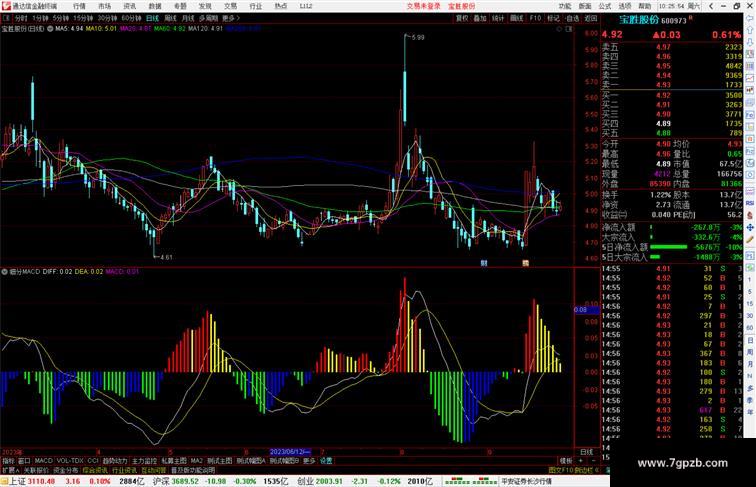Open the 行业 menu
Viewport: 756px width, 487px height.
tap(256, 6)
